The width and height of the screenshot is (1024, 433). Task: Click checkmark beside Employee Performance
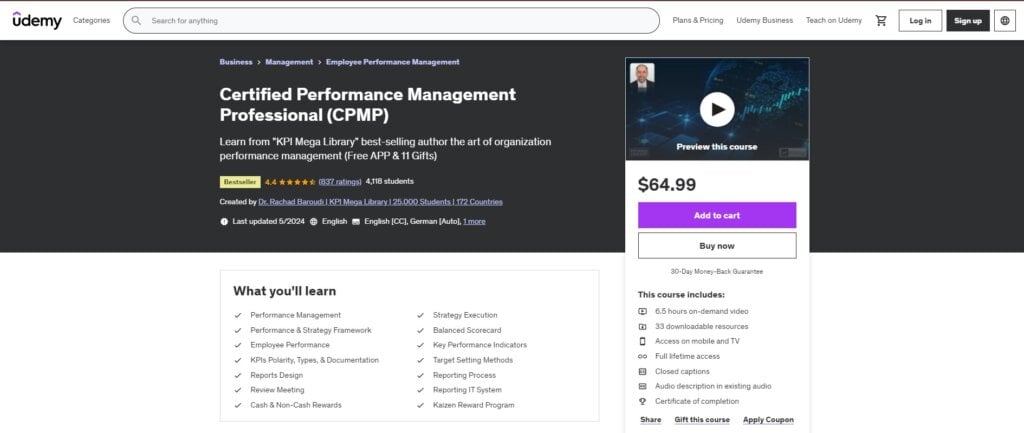point(238,345)
